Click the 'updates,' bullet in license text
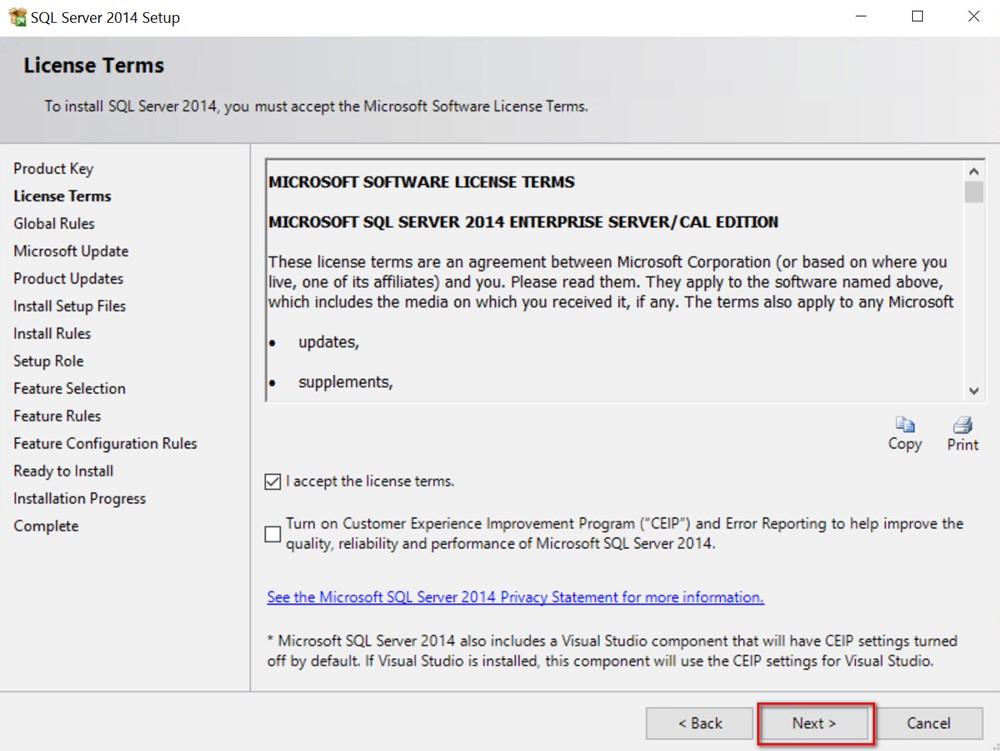 coord(328,342)
